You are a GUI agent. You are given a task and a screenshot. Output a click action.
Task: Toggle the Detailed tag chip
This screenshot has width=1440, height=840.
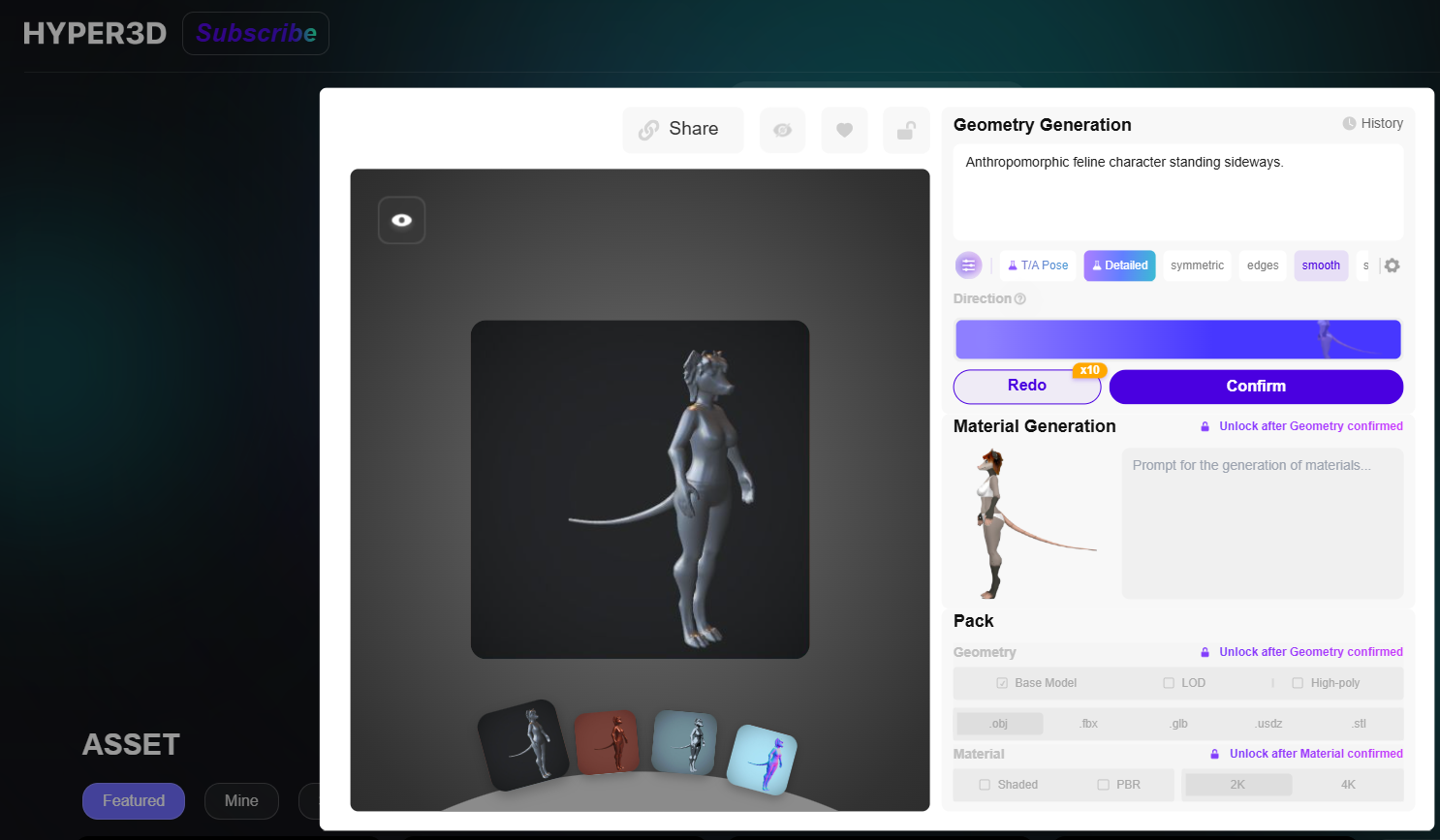[1119, 265]
